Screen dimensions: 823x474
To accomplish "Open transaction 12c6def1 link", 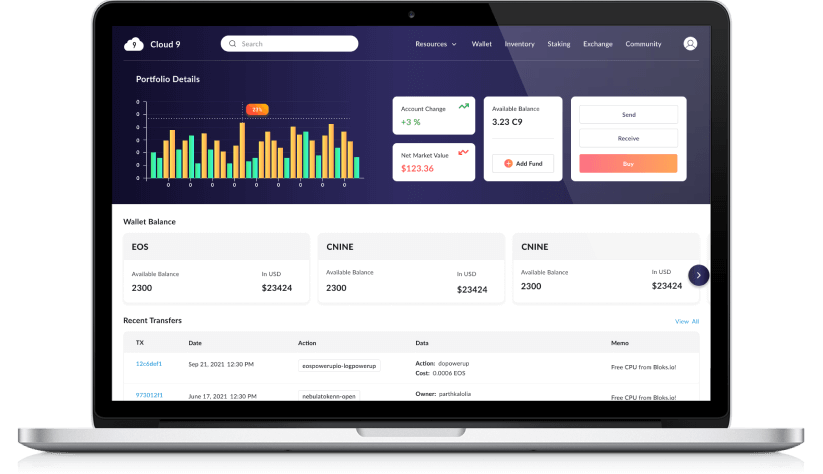I will 149,364.
